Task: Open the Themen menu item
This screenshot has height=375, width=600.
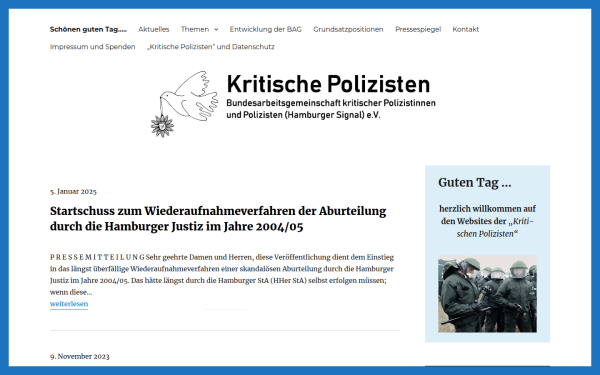Action: [195, 29]
